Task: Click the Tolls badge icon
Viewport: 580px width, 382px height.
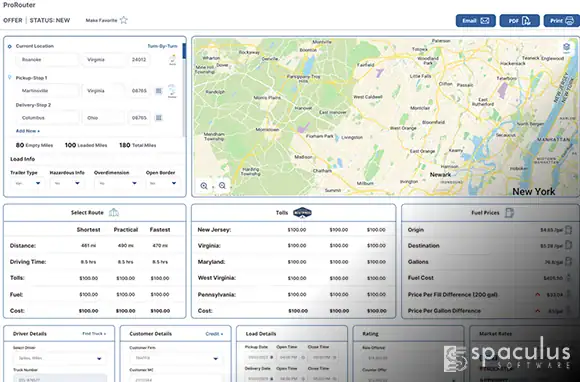Action: click(302, 213)
